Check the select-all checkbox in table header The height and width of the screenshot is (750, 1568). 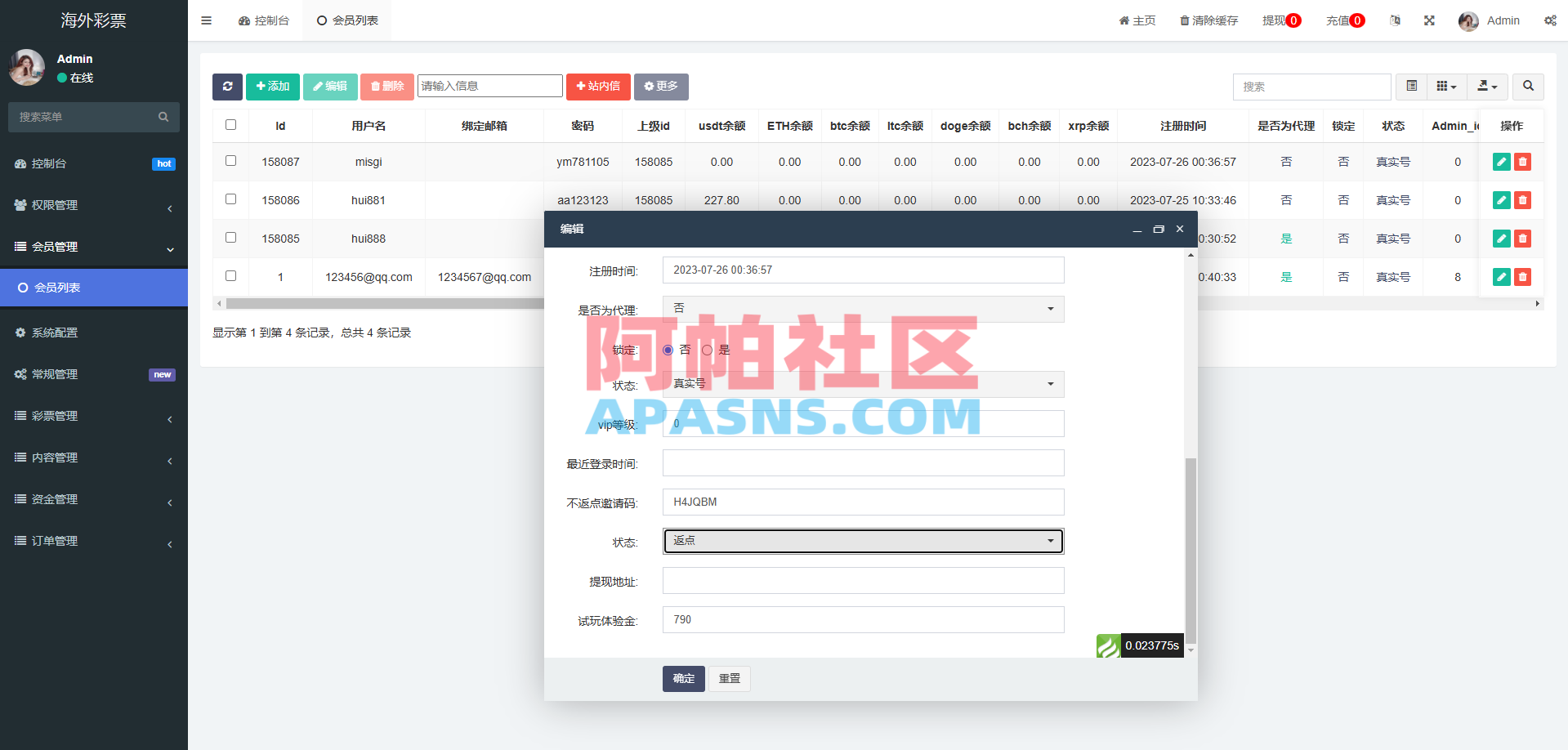point(230,124)
